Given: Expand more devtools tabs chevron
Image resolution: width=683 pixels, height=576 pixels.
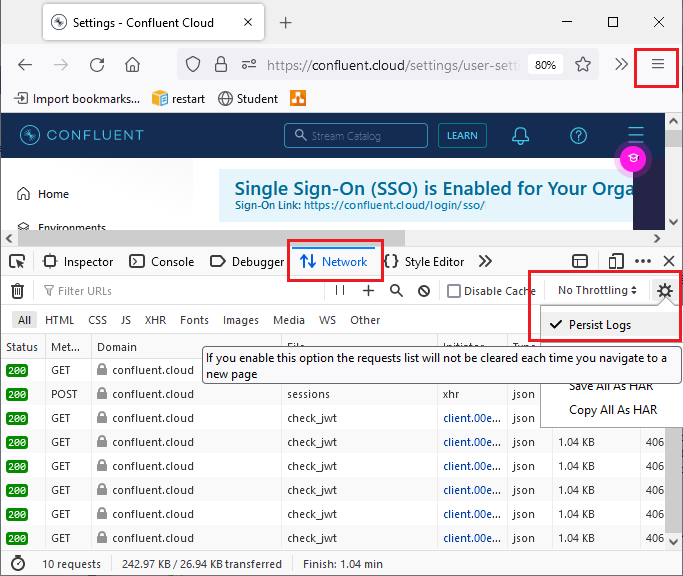Looking at the screenshot, I should [485, 261].
